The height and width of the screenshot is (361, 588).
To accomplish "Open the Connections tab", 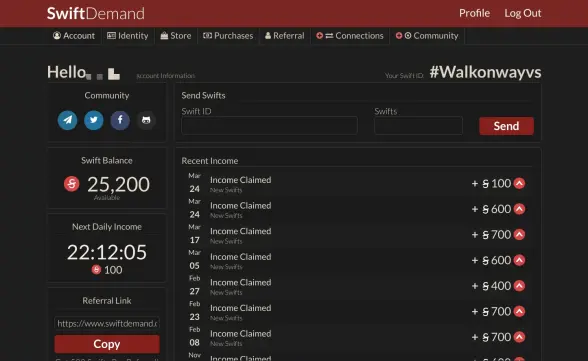I will pos(350,36).
